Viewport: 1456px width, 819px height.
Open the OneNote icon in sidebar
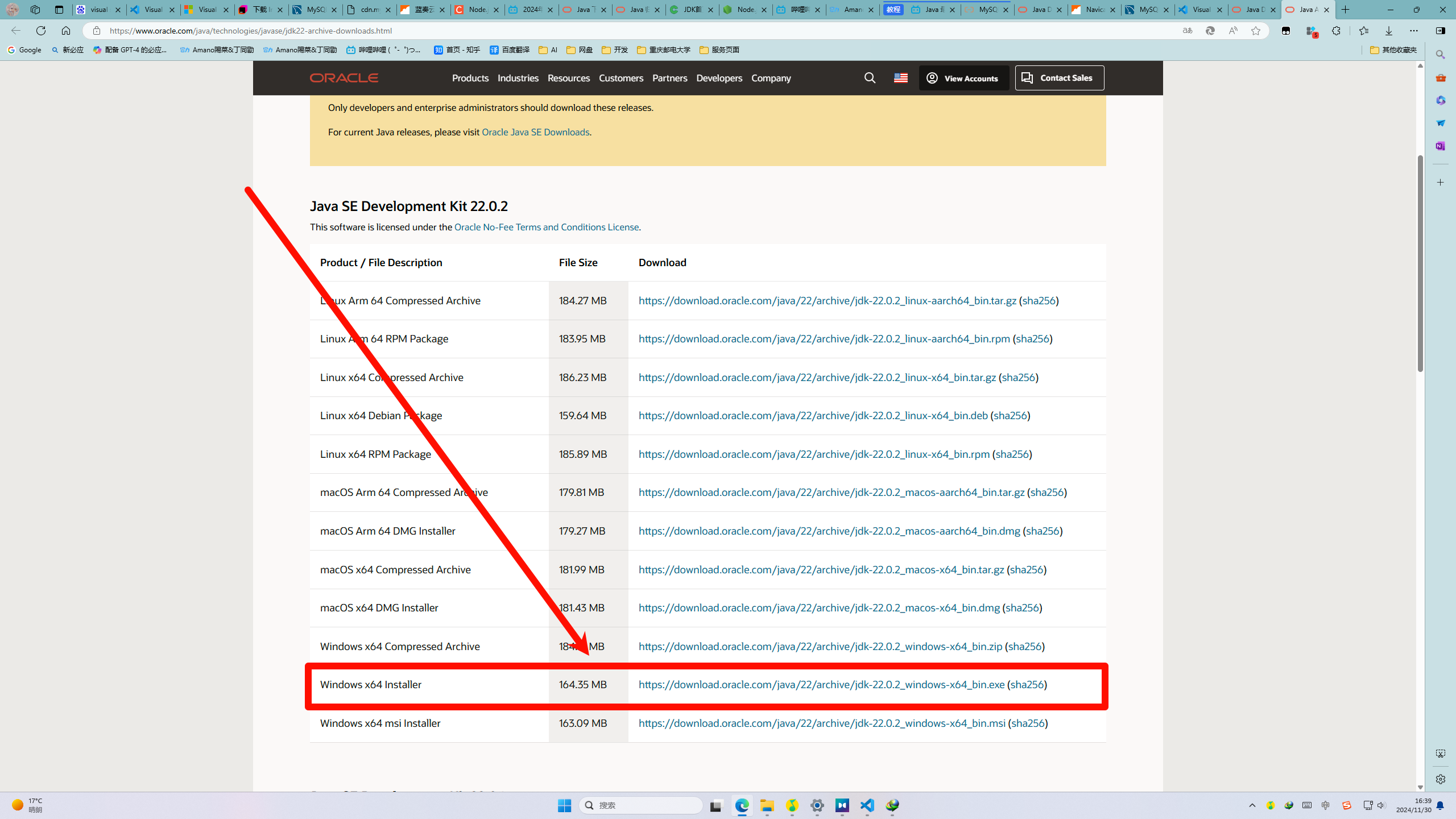point(1440,146)
